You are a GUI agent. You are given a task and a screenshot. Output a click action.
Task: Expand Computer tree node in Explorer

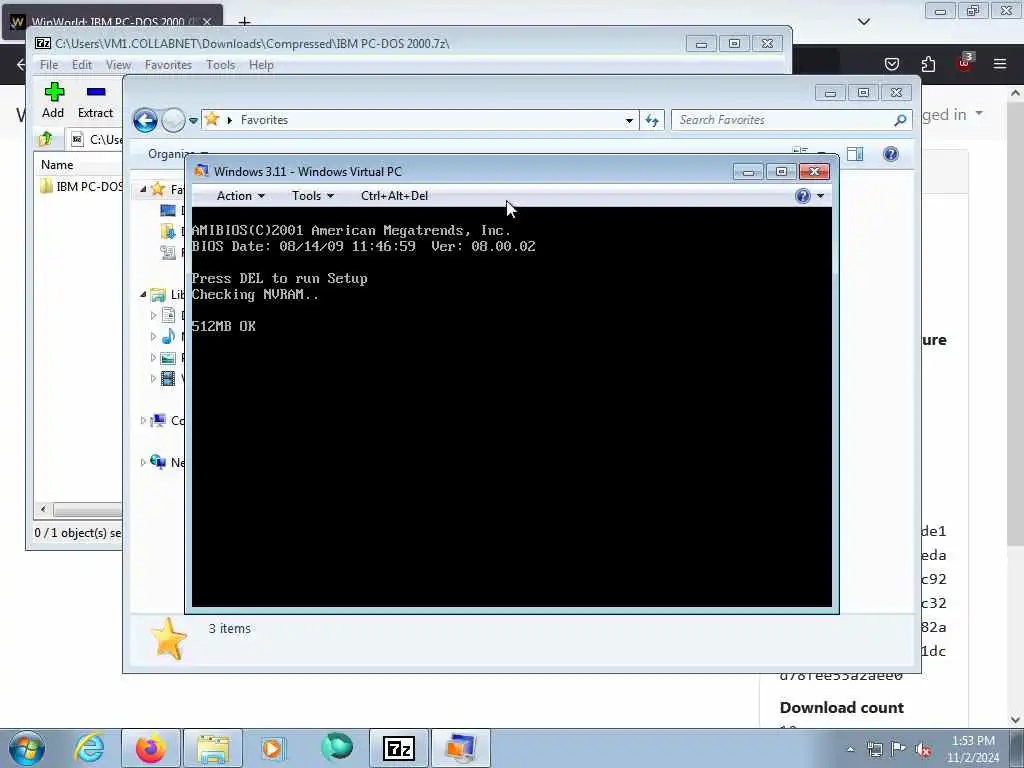pyautogui.click(x=143, y=421)
